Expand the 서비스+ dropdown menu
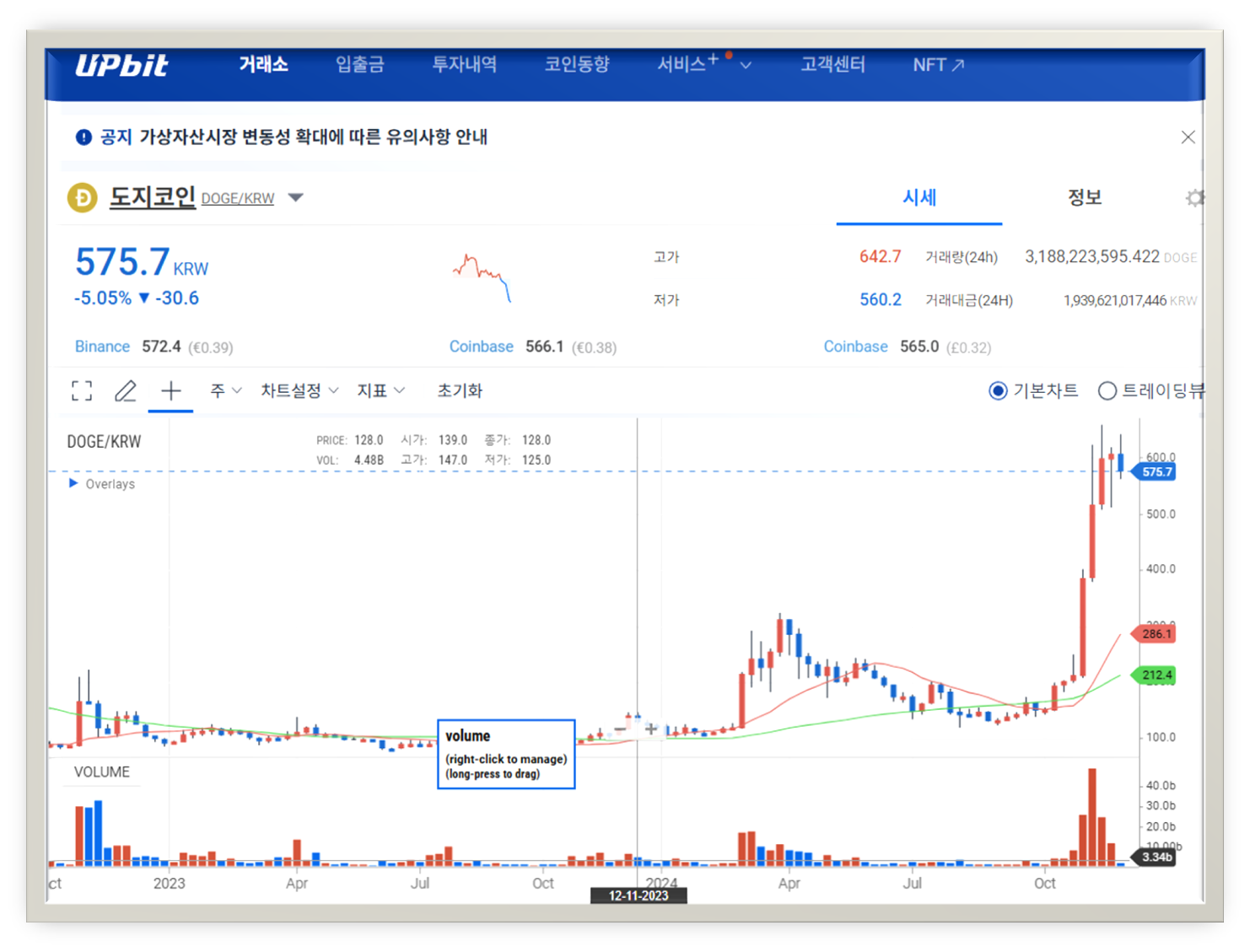 click(703, 64)
